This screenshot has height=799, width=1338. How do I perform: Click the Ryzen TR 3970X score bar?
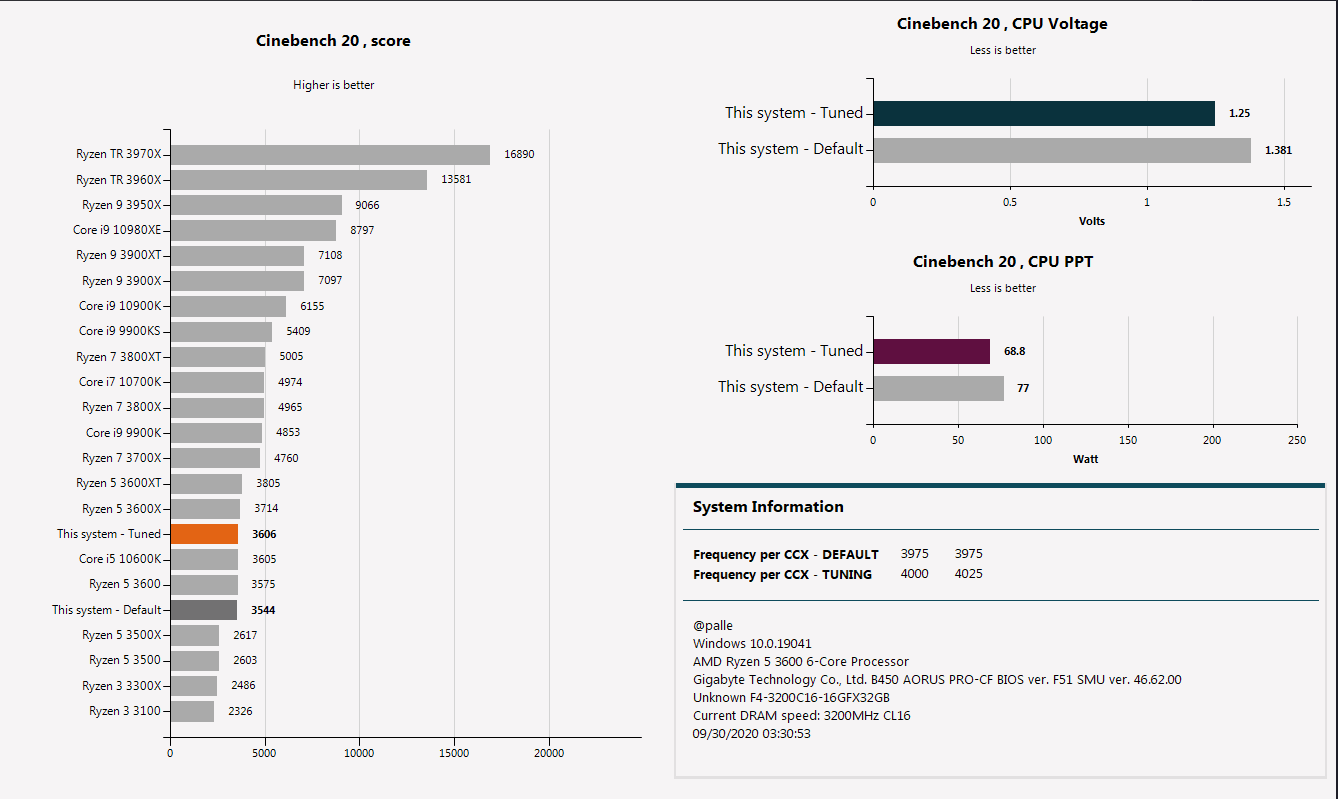pyautogui.click(x=330, y=155)
